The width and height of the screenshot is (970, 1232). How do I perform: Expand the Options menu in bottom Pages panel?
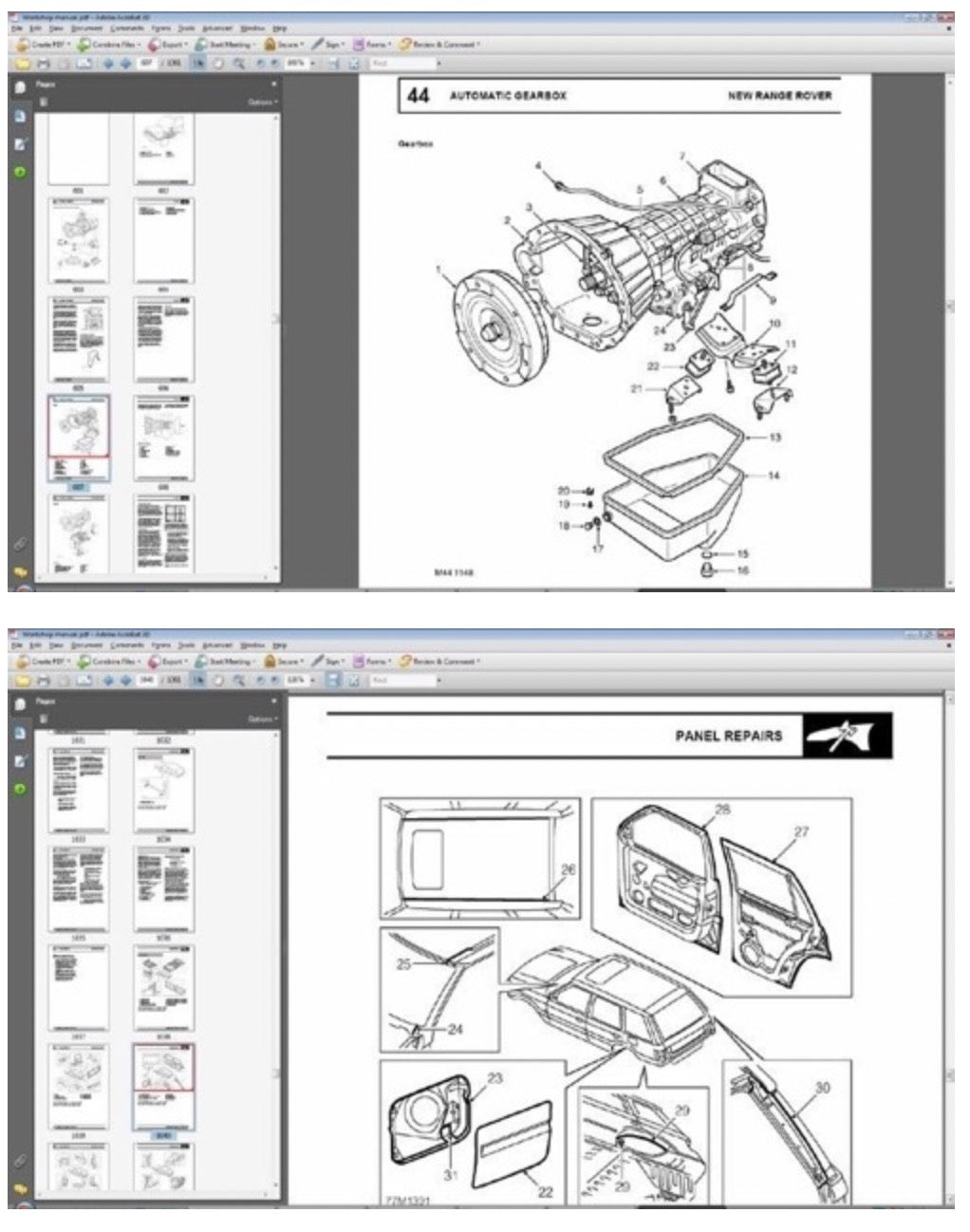click(261, 719)
